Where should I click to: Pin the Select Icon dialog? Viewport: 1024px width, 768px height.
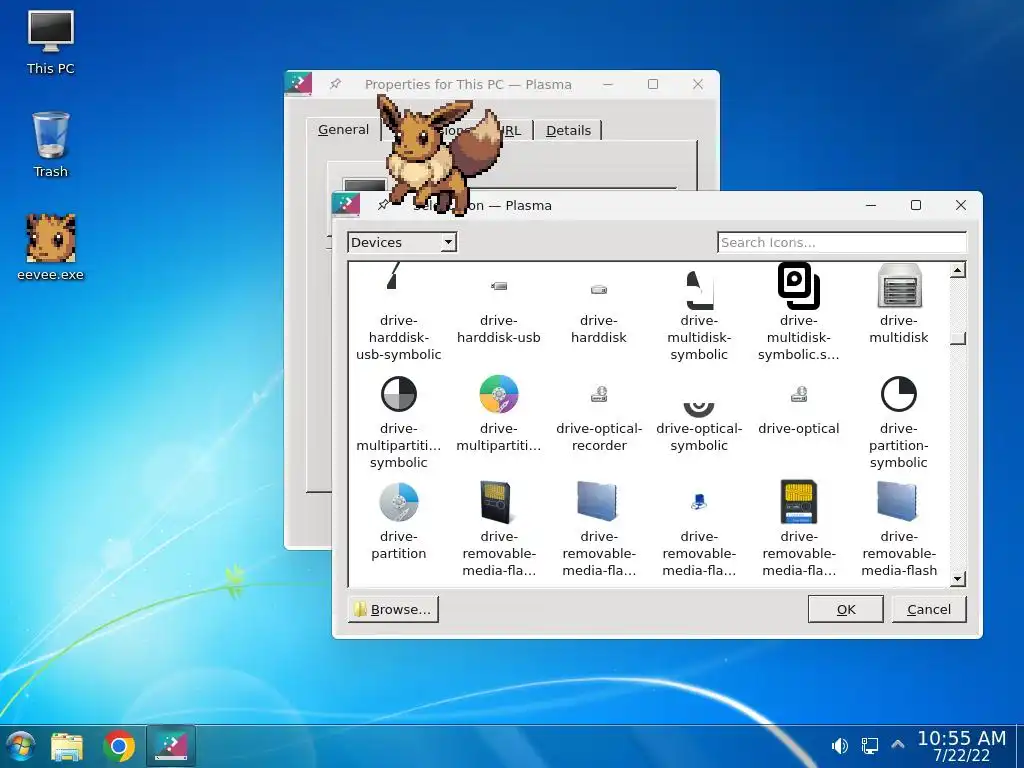click(383, 205)
